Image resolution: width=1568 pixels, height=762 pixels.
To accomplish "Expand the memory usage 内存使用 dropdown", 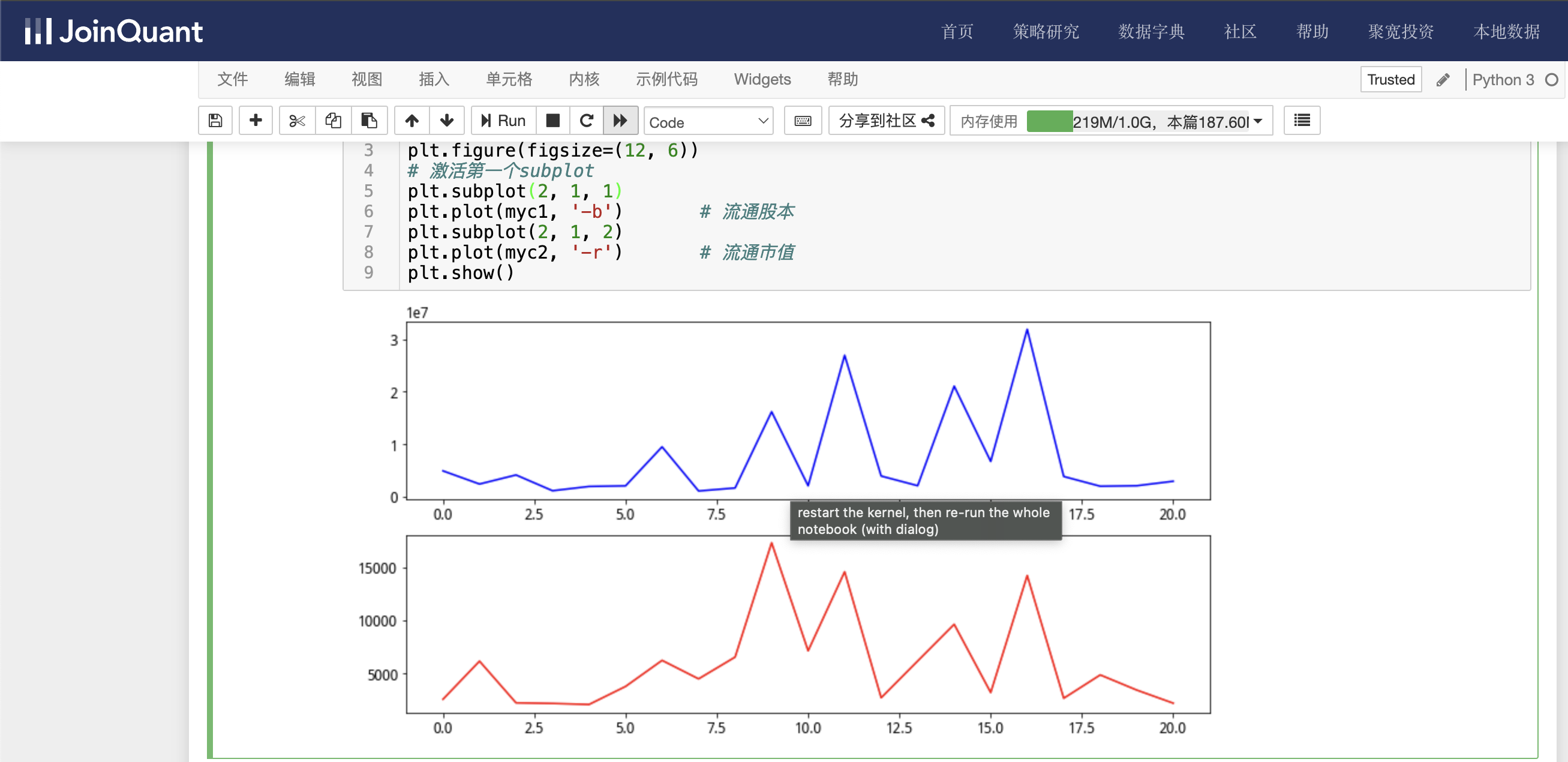I will click(x=1258, y=121).
